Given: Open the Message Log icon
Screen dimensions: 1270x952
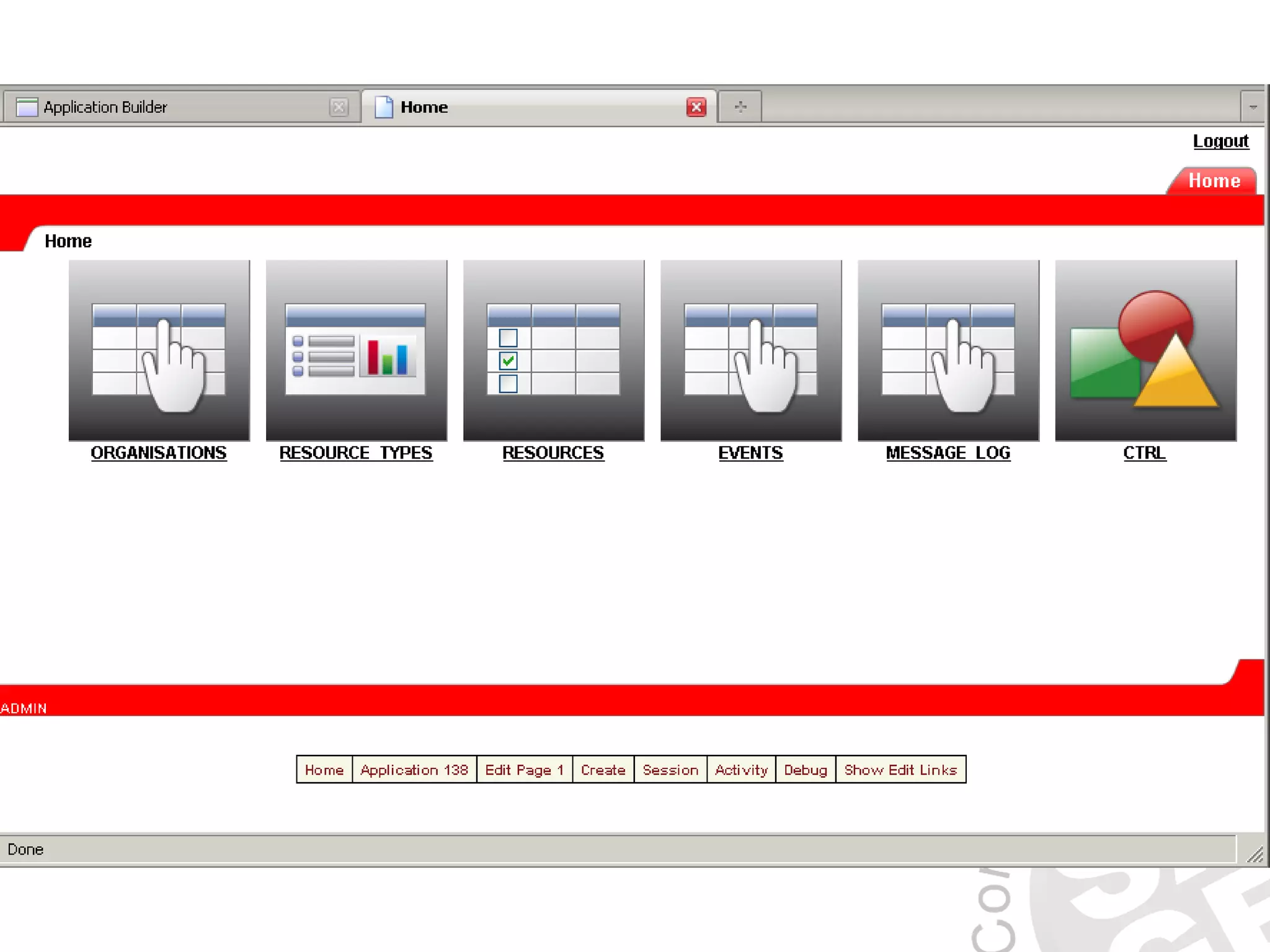Looking at the screenshot, I should [948, 350].
